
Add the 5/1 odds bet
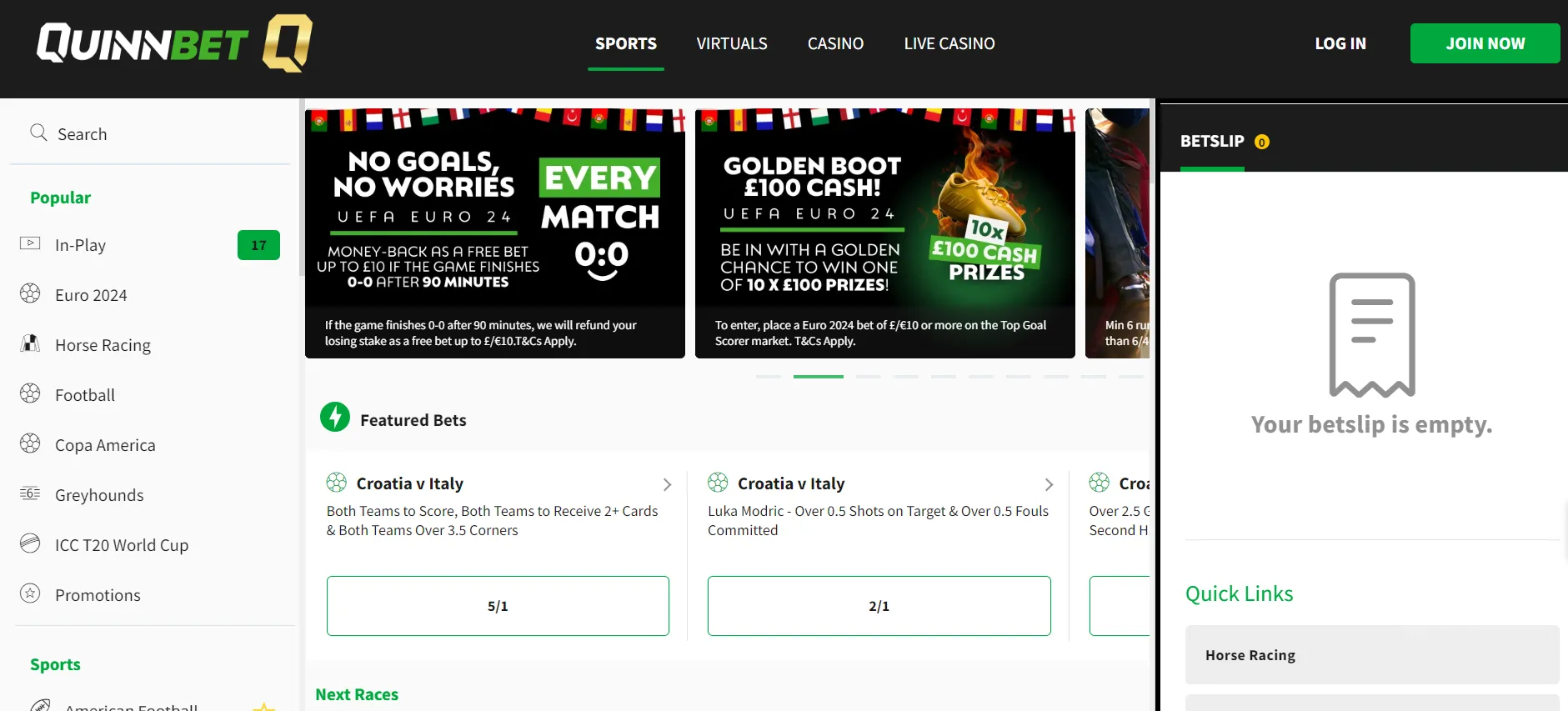click(498, 606)
